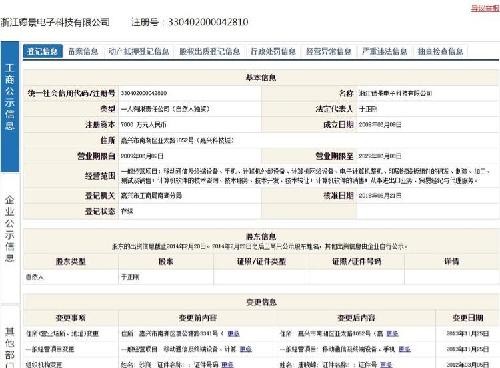Open the 动产抵押登记信息 tab
Image resolution: width=500 pixels, height=368 pixels.
pos(139,51)
